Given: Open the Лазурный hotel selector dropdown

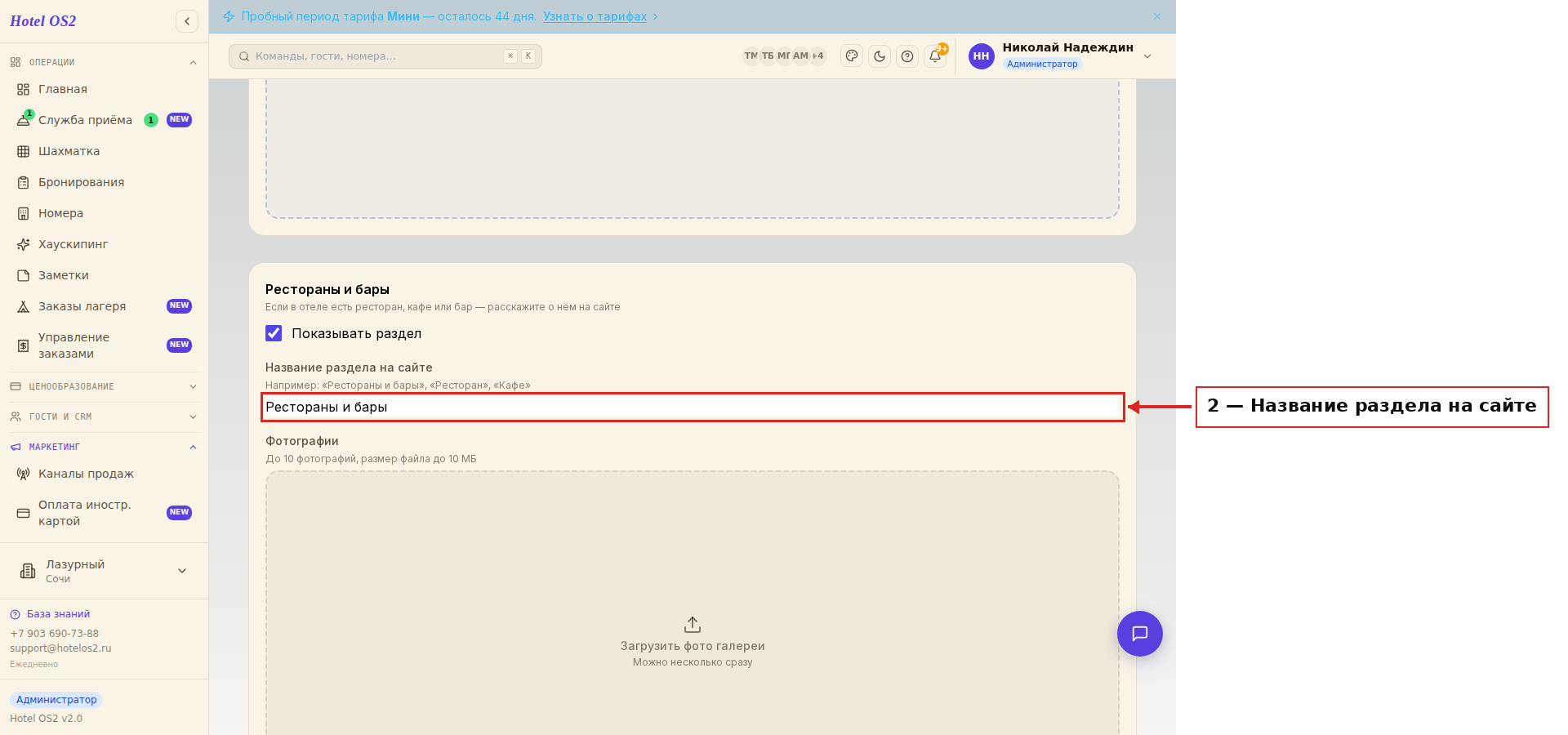Looking at the screenshot, I should click(x=104, y=571).
